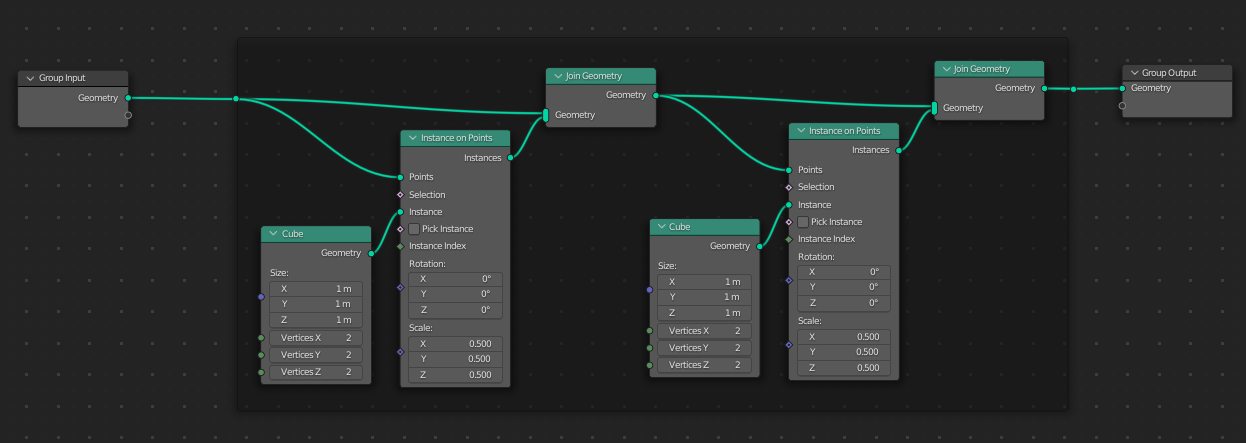Select left Join Geometry node header
Image resolution: width=1246 pixels, height=443 pixels.
[601, 76]
